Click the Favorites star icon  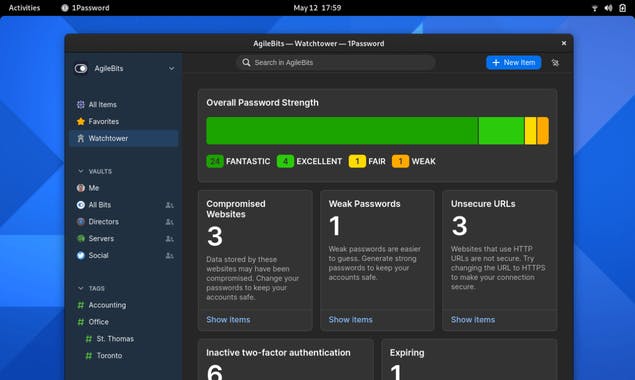(x=81, y=122)
